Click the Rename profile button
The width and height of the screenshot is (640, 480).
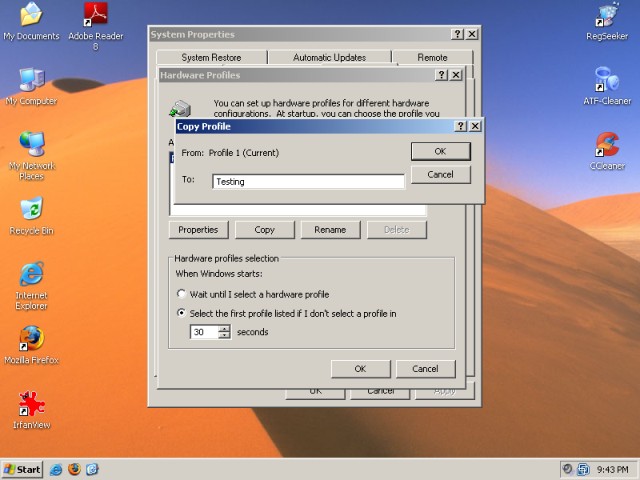coord(330,230)
